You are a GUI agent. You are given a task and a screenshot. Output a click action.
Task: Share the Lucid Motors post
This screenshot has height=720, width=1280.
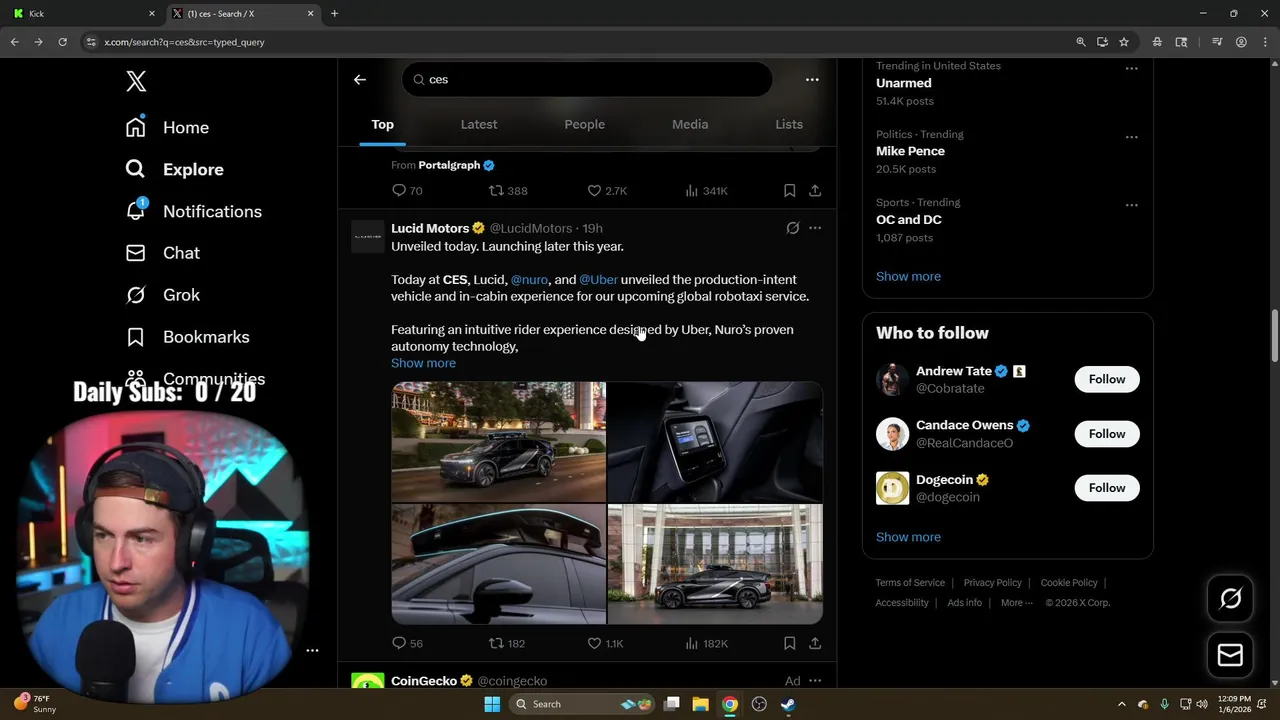815,643
